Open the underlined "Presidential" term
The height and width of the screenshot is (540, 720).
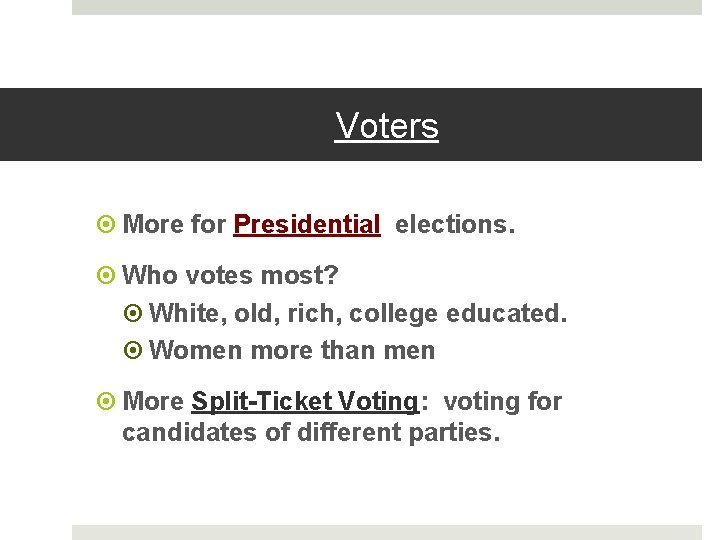tap(306, 225)
